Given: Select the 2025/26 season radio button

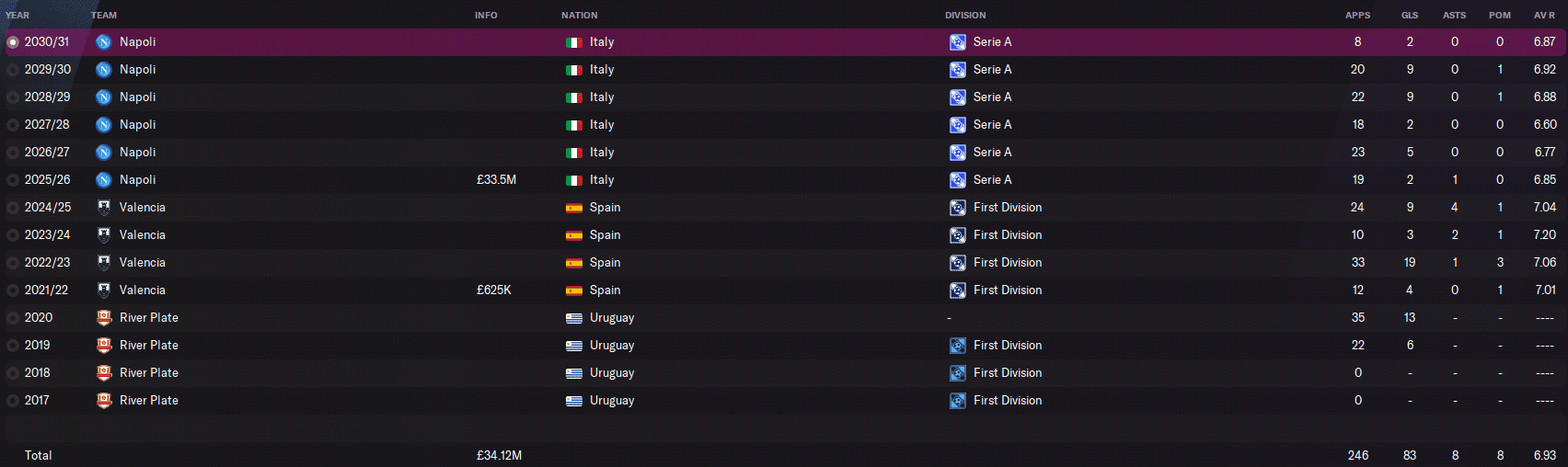Looking at the screenshot, I should coord(13,180).
